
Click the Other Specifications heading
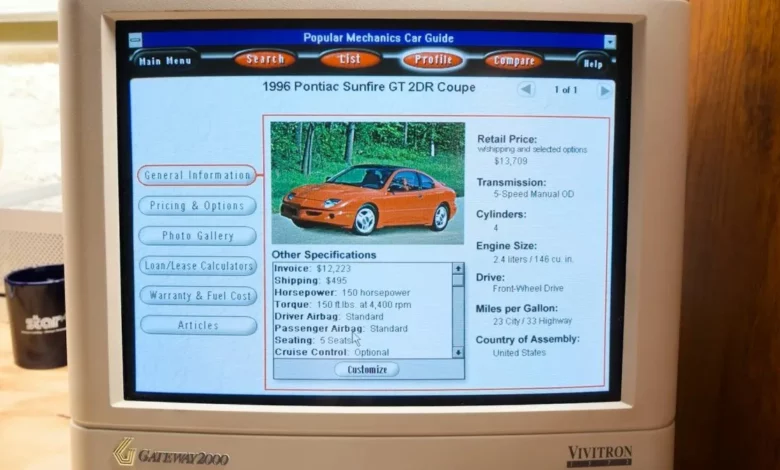(x=324, y=255)
